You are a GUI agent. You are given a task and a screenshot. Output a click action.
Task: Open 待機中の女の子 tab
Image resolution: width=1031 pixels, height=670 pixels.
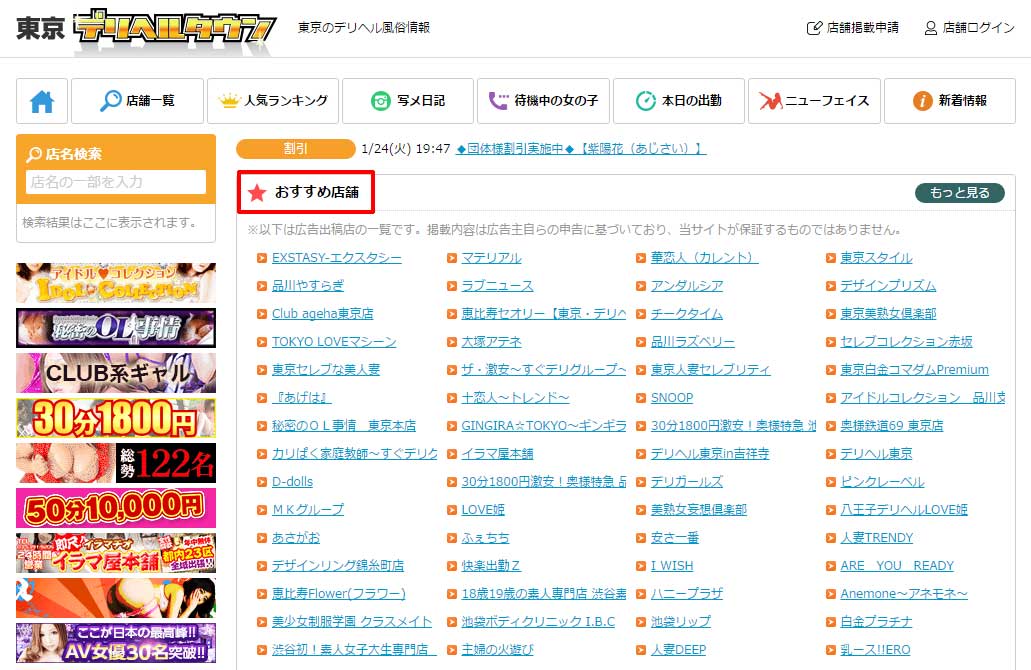pos(544,101)
